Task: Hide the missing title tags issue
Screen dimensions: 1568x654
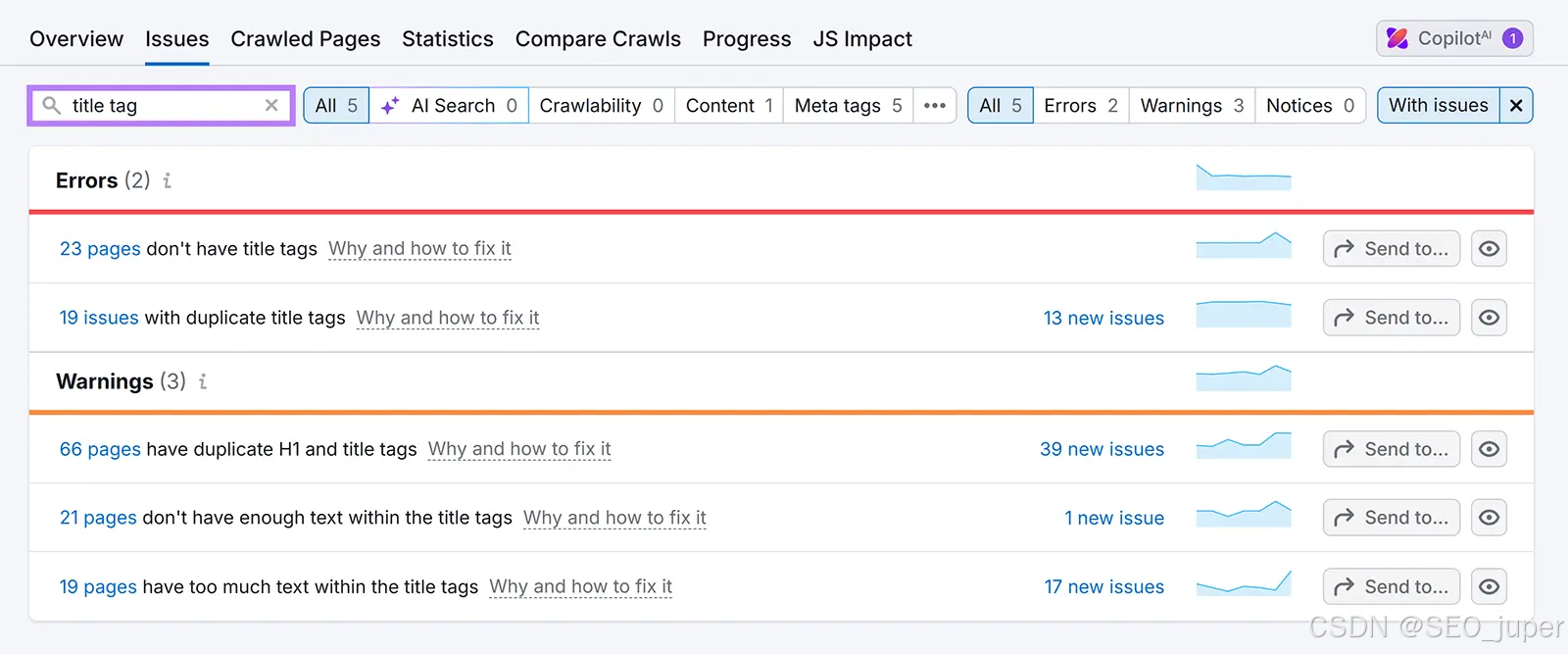Action: point(1489,249)
